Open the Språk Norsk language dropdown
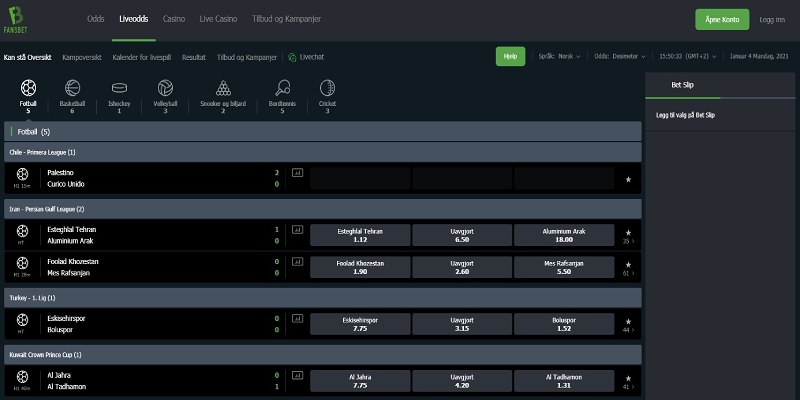This screenshot has height=400, width=800. 559,57
